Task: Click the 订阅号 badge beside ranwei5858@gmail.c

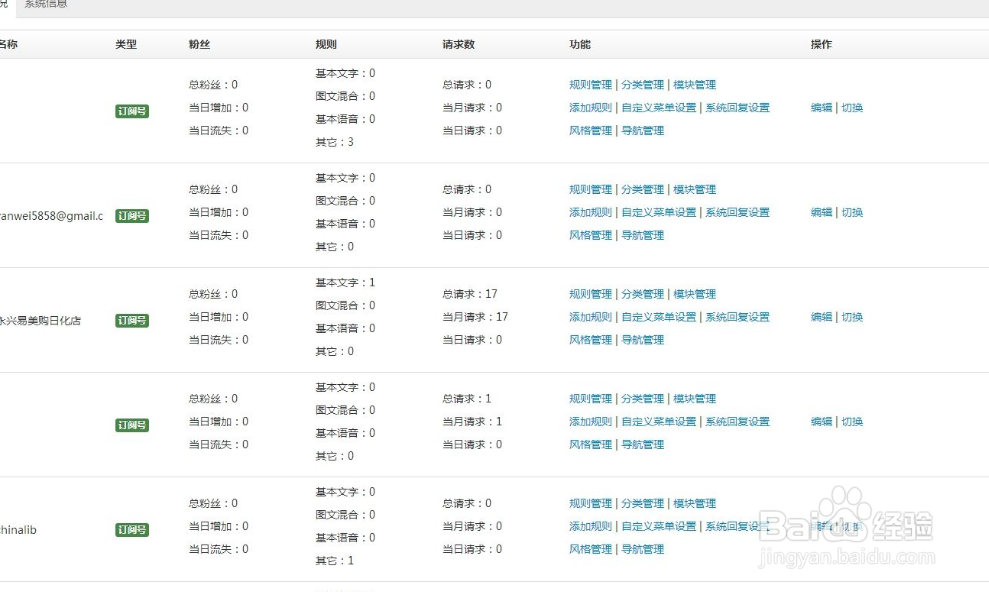Action: (131, 216)
